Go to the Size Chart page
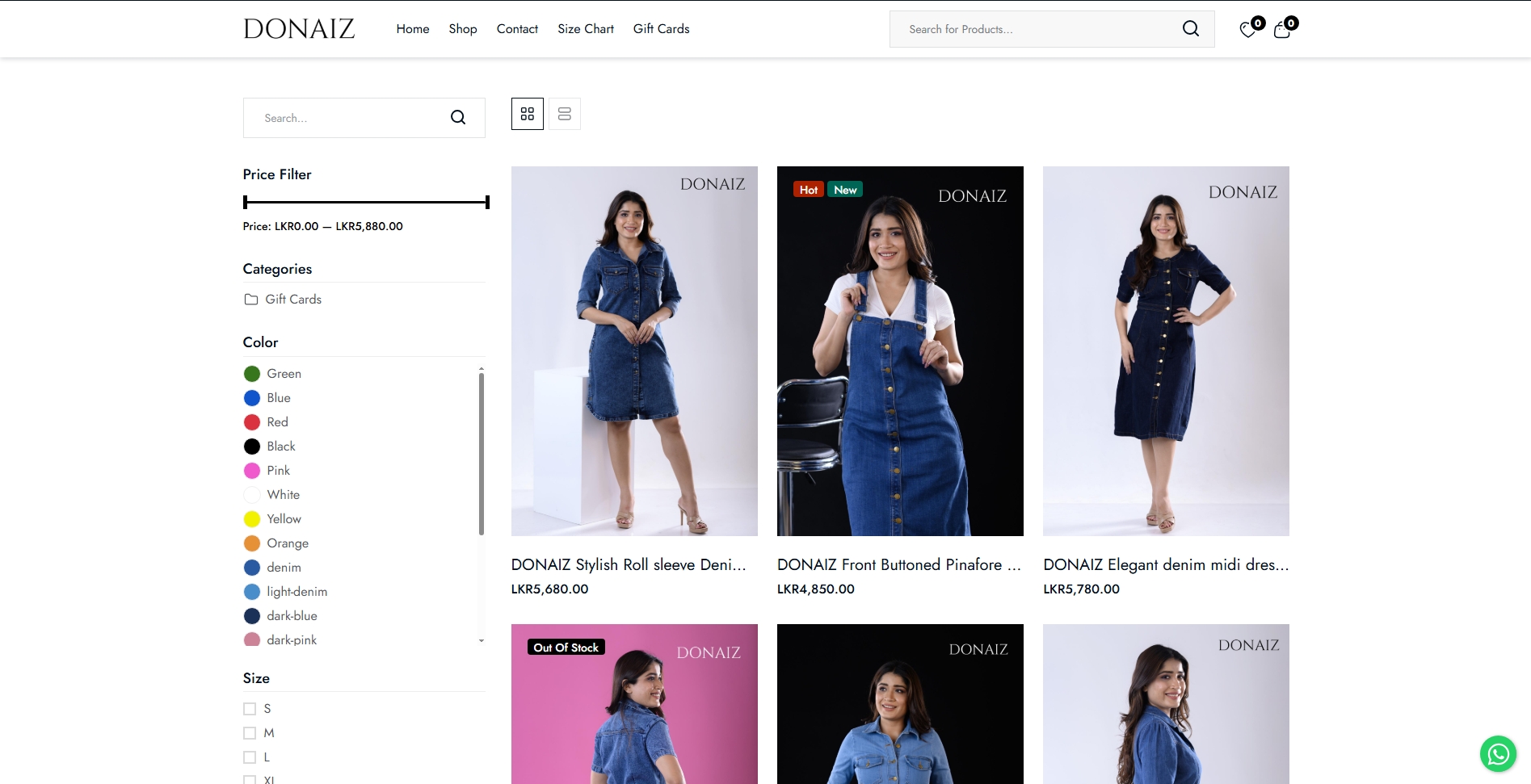 pyautogui.click(x=585, y=29)
